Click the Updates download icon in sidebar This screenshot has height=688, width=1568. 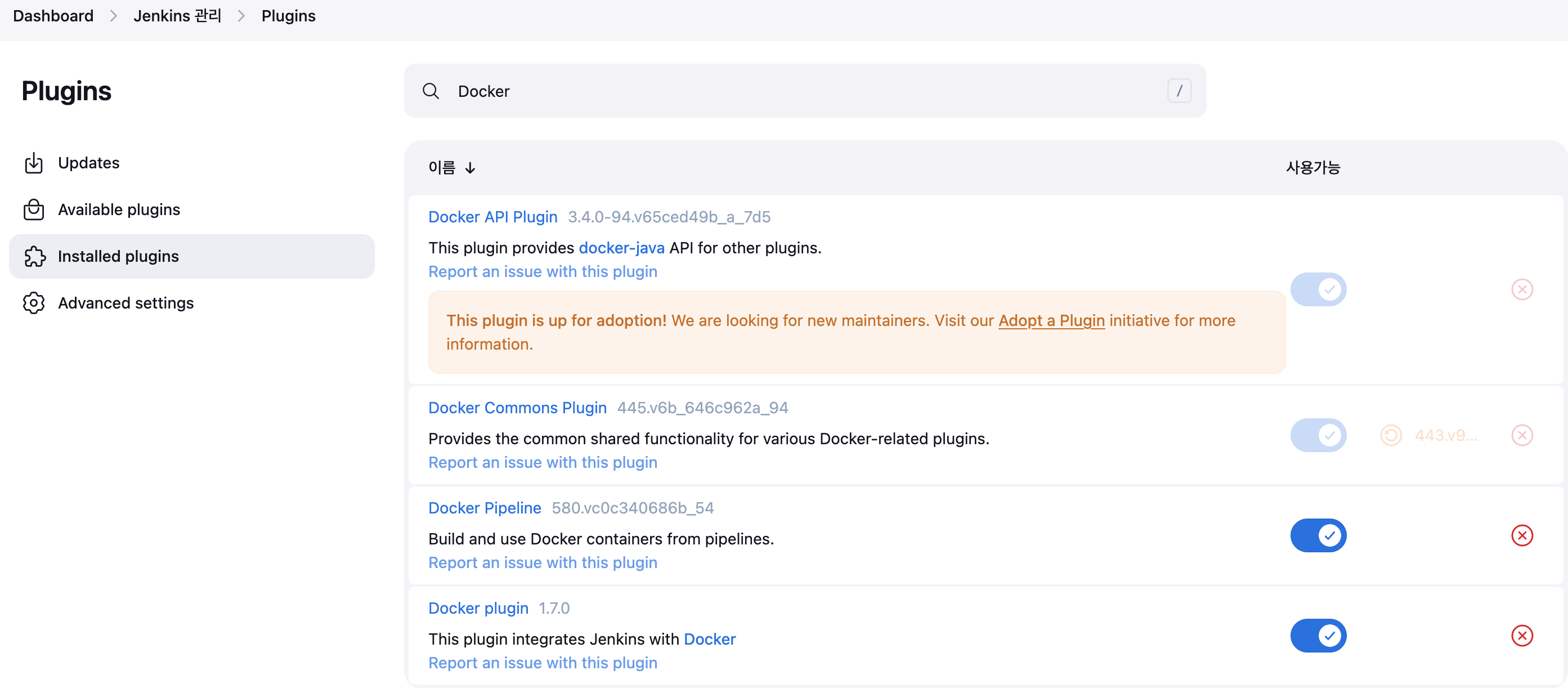(x=33, y=163)
